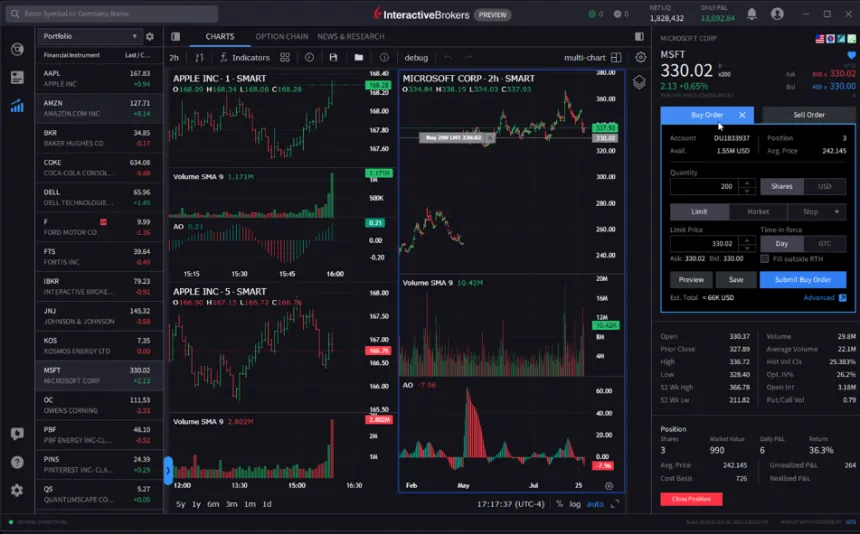Toggle percent scale on chart
Screen dimensions: 860x534
coord(559,504)
